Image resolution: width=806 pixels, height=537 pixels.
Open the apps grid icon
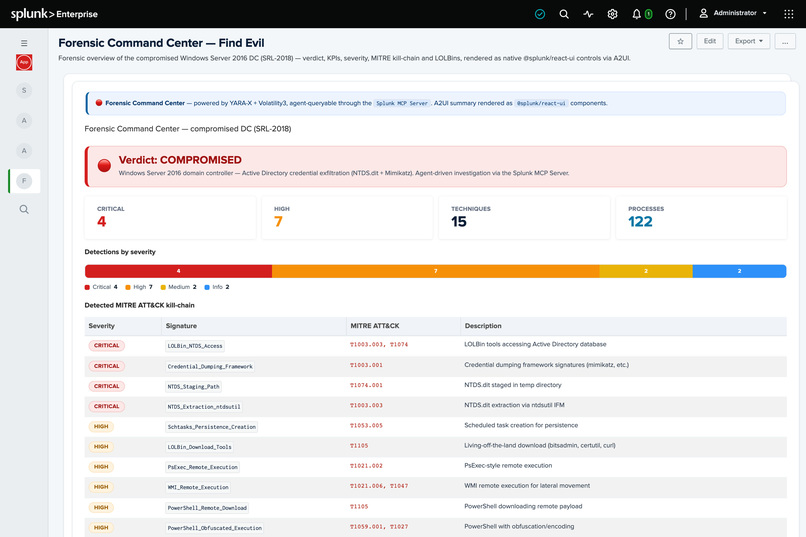[x=789, y=14]
